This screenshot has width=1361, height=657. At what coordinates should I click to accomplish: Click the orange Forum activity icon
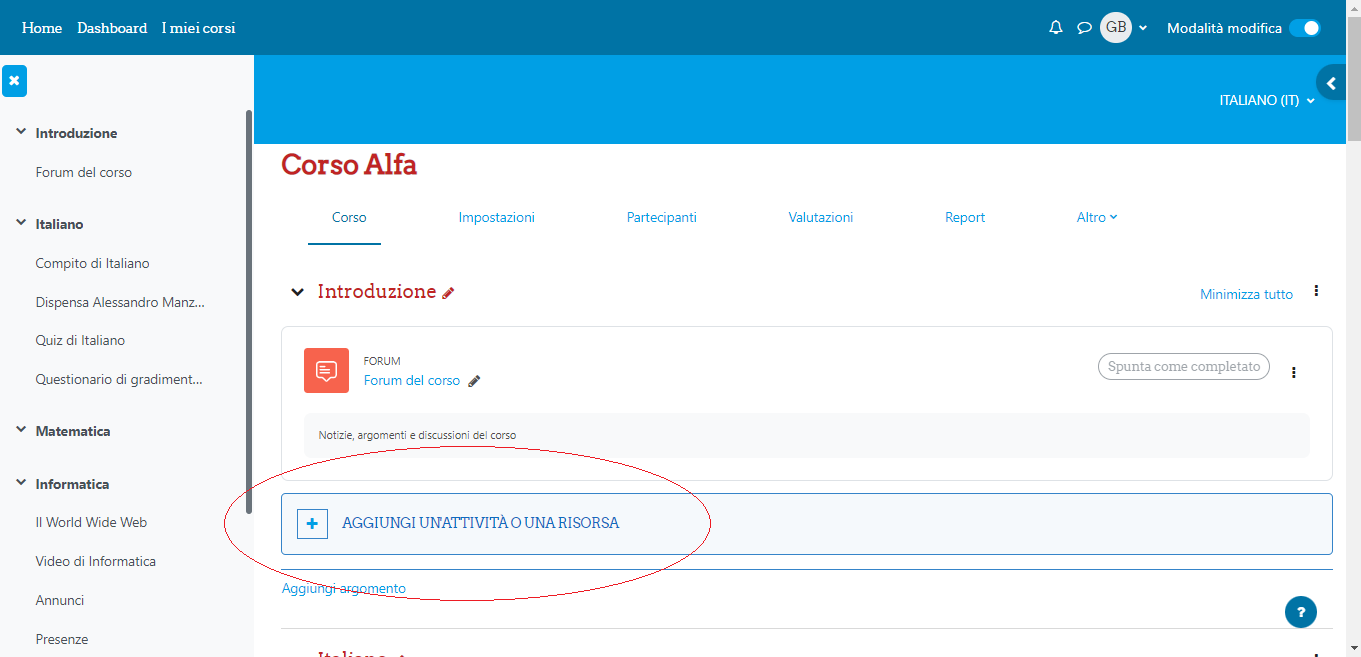coord(326,371)
